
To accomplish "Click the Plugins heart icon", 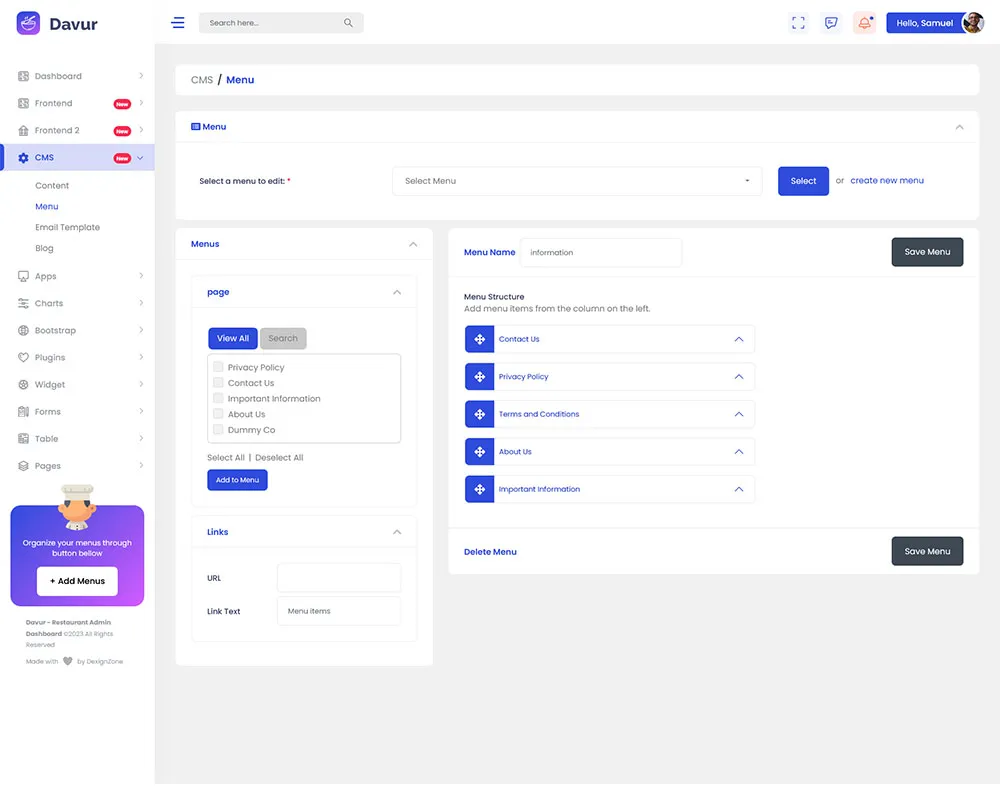I will (24, 358).
